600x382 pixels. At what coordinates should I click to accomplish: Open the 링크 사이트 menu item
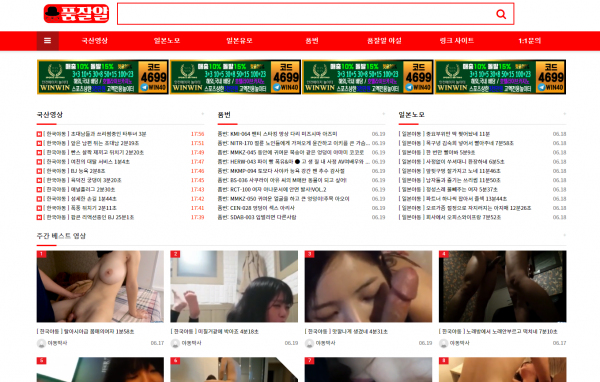(x=457, y=41)
